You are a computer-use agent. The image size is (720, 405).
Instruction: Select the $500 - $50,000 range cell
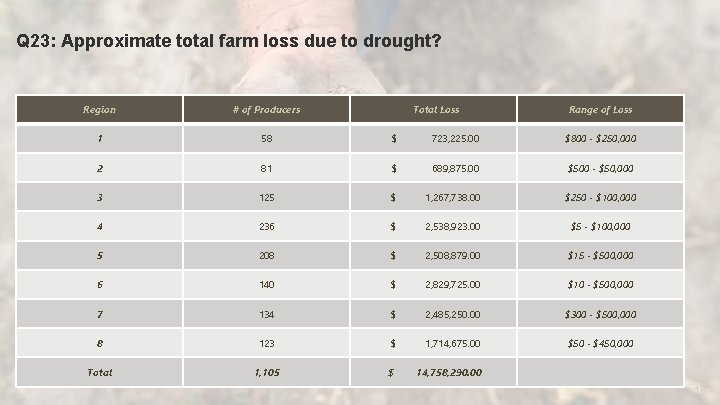click(600, 169)
